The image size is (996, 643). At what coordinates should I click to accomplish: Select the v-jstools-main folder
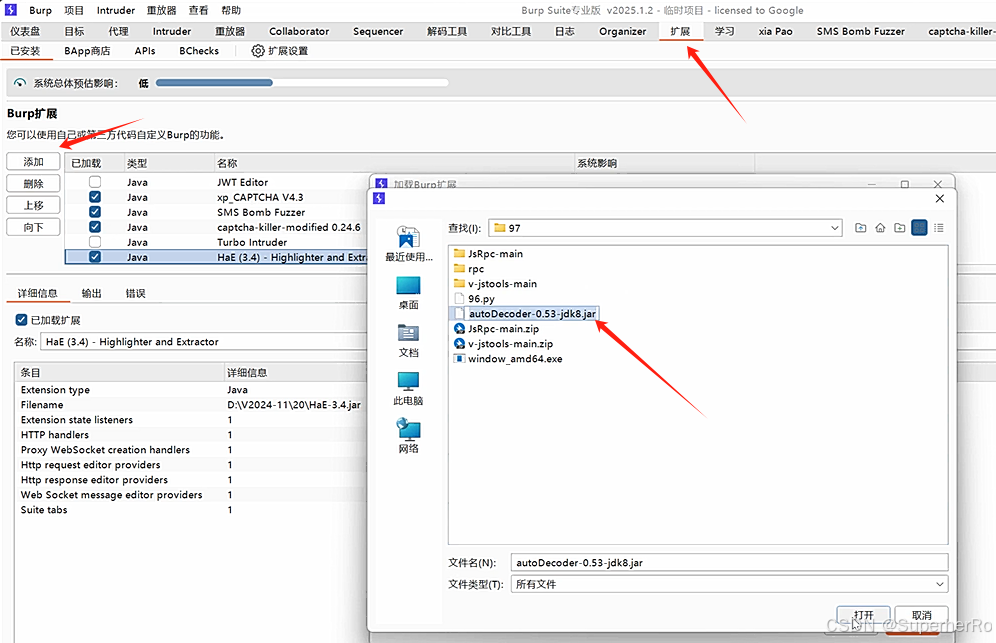[x=495, y=284]
